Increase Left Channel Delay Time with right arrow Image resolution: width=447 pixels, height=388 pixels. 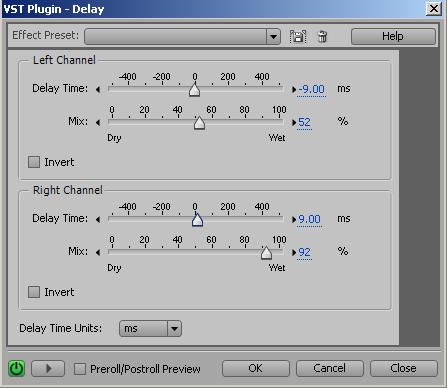(294, 89)
